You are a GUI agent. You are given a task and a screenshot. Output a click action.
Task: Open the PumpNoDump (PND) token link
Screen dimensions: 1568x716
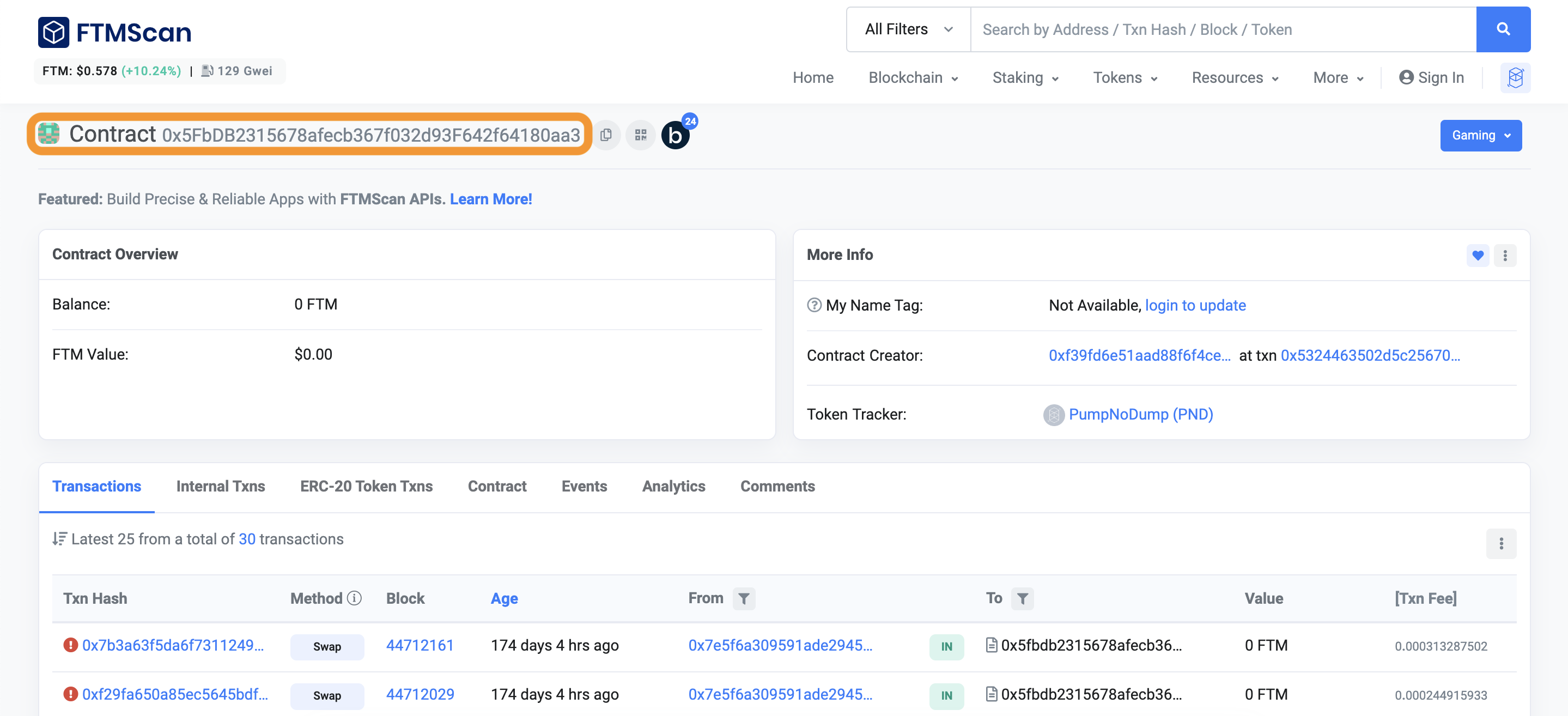(x=1140, y=414)
